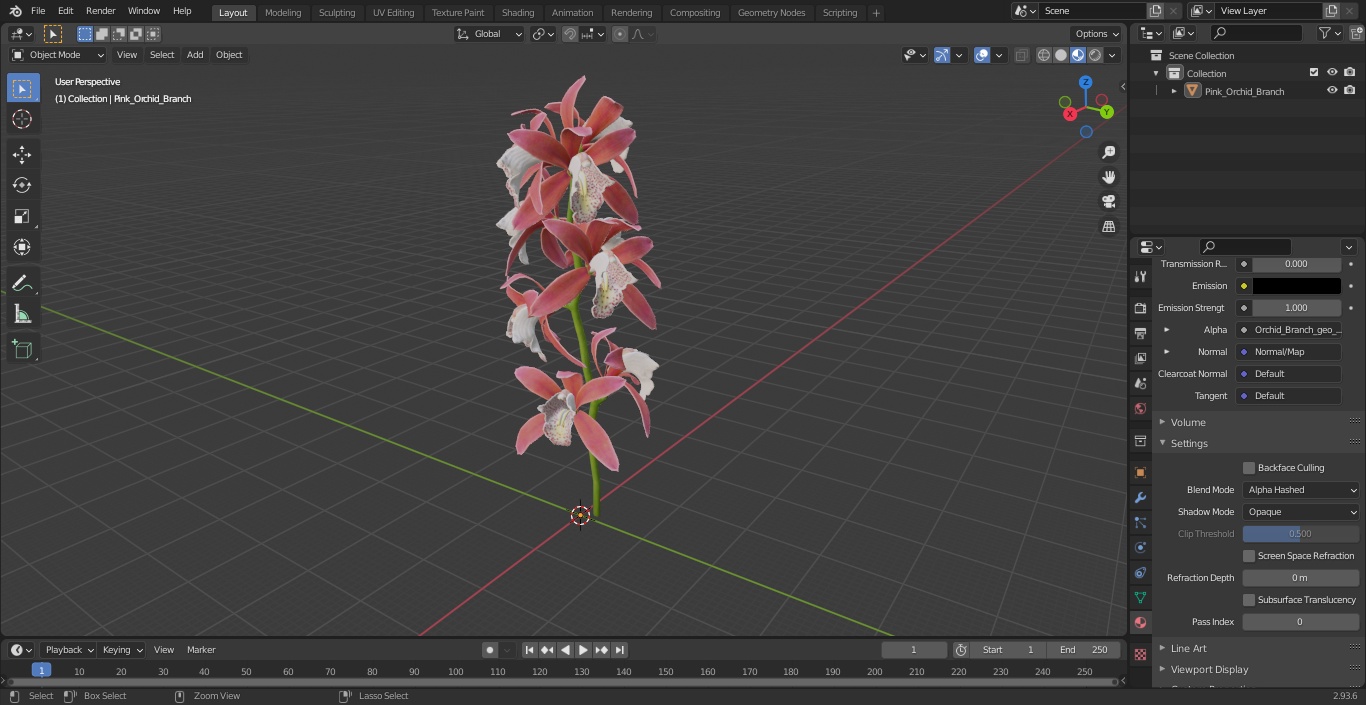Open the World properties tab
This screenshot has width=1366, height=705.
(1140, 408)
